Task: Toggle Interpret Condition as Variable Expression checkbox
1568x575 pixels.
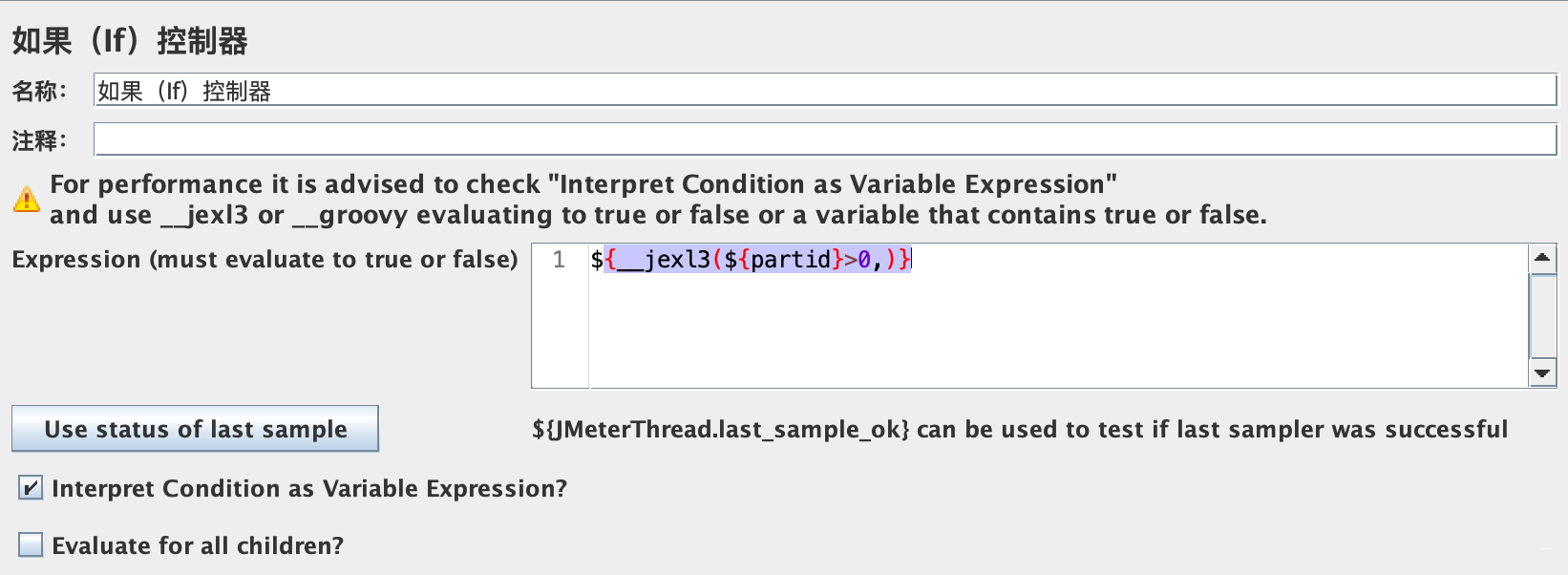Action: tap(31, 488)
